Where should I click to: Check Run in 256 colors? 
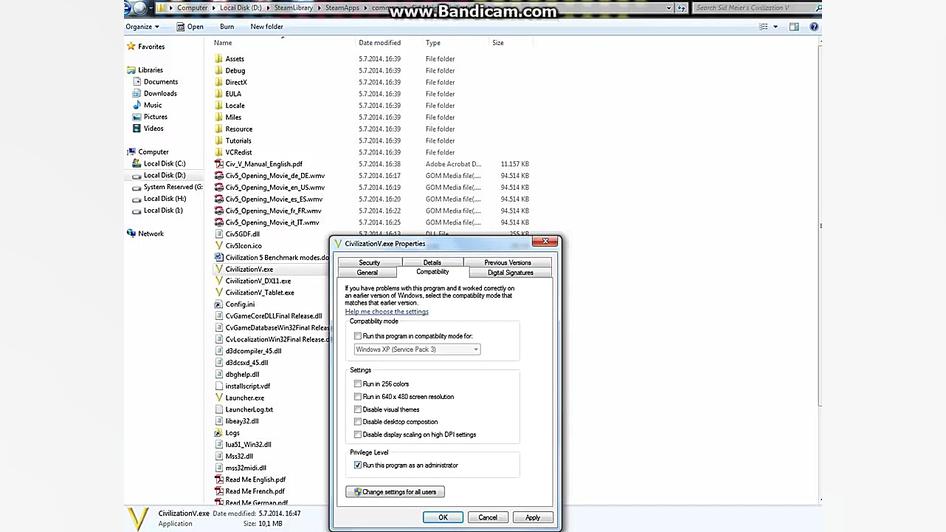pyautogui.click(x=358, y=384)
